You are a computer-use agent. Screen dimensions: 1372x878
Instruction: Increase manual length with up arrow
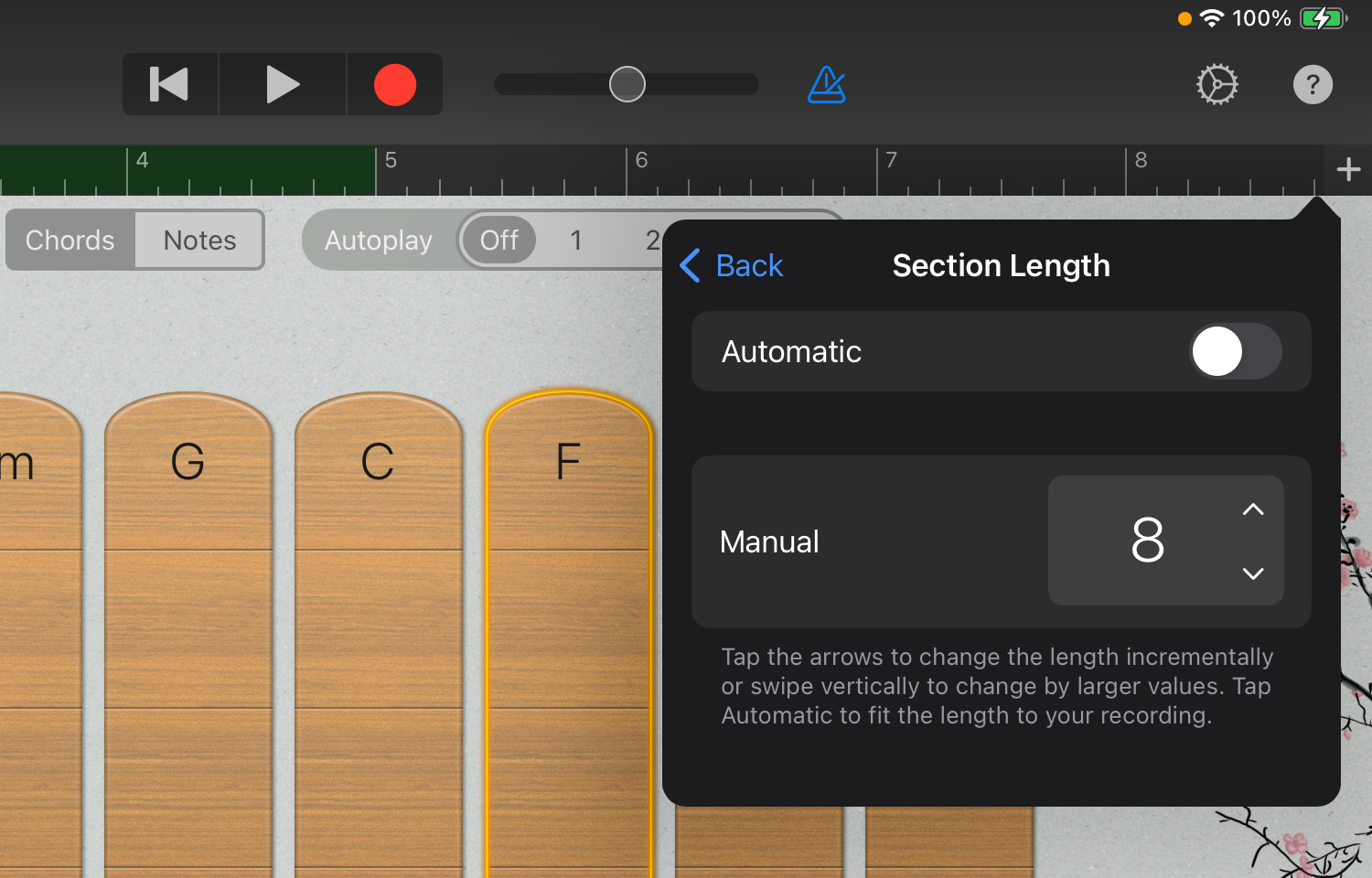[1253, 509]
